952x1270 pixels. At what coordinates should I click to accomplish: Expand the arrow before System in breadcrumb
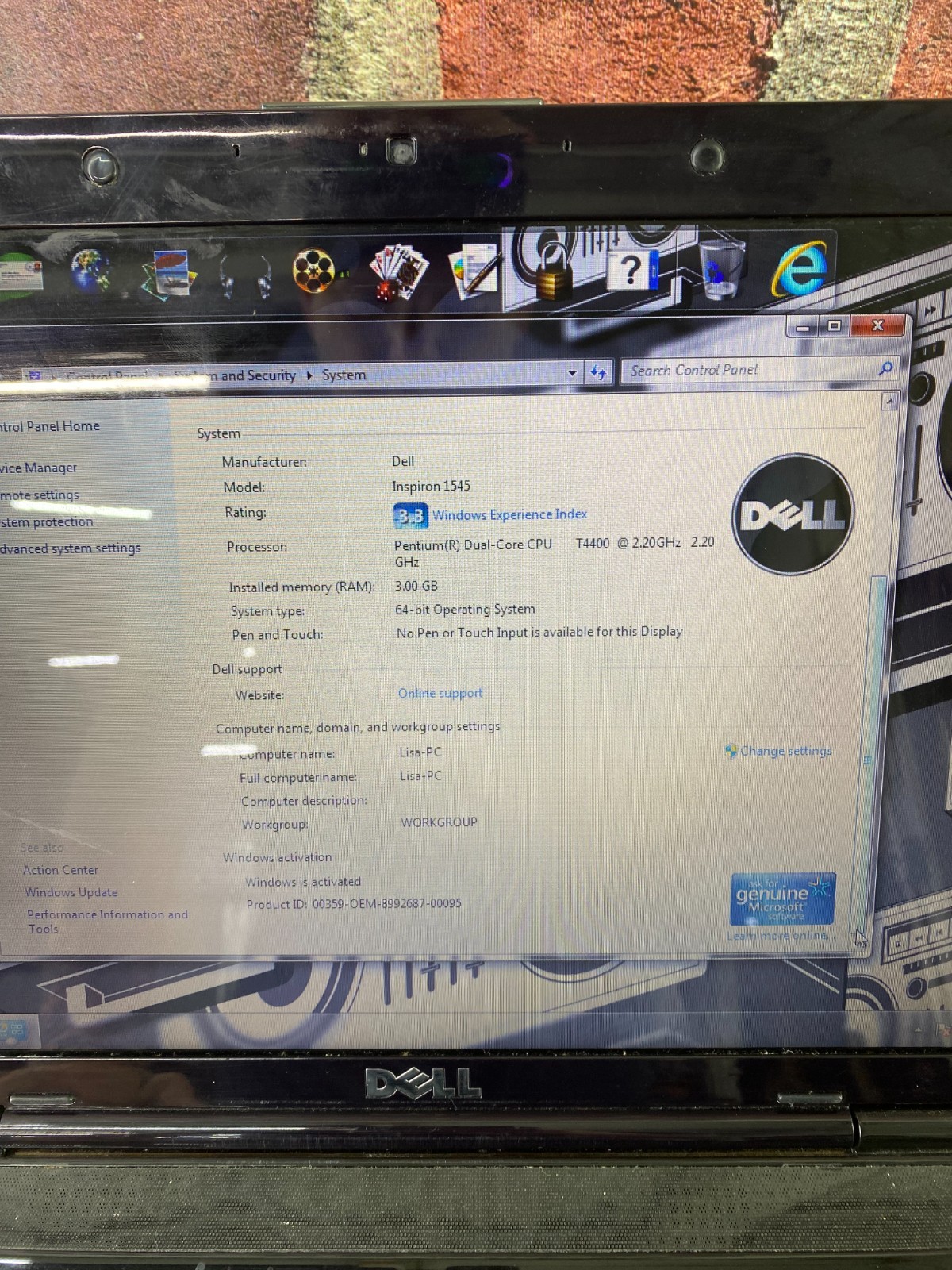click(x=309, y=375)
